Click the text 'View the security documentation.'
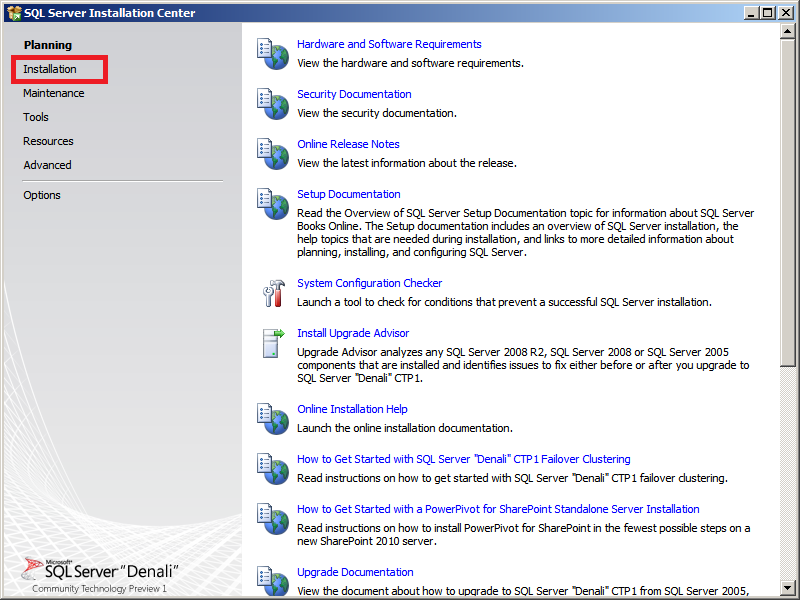Image resolution: width=800 pixels, height=600 pixels. [x=377, y=113]
